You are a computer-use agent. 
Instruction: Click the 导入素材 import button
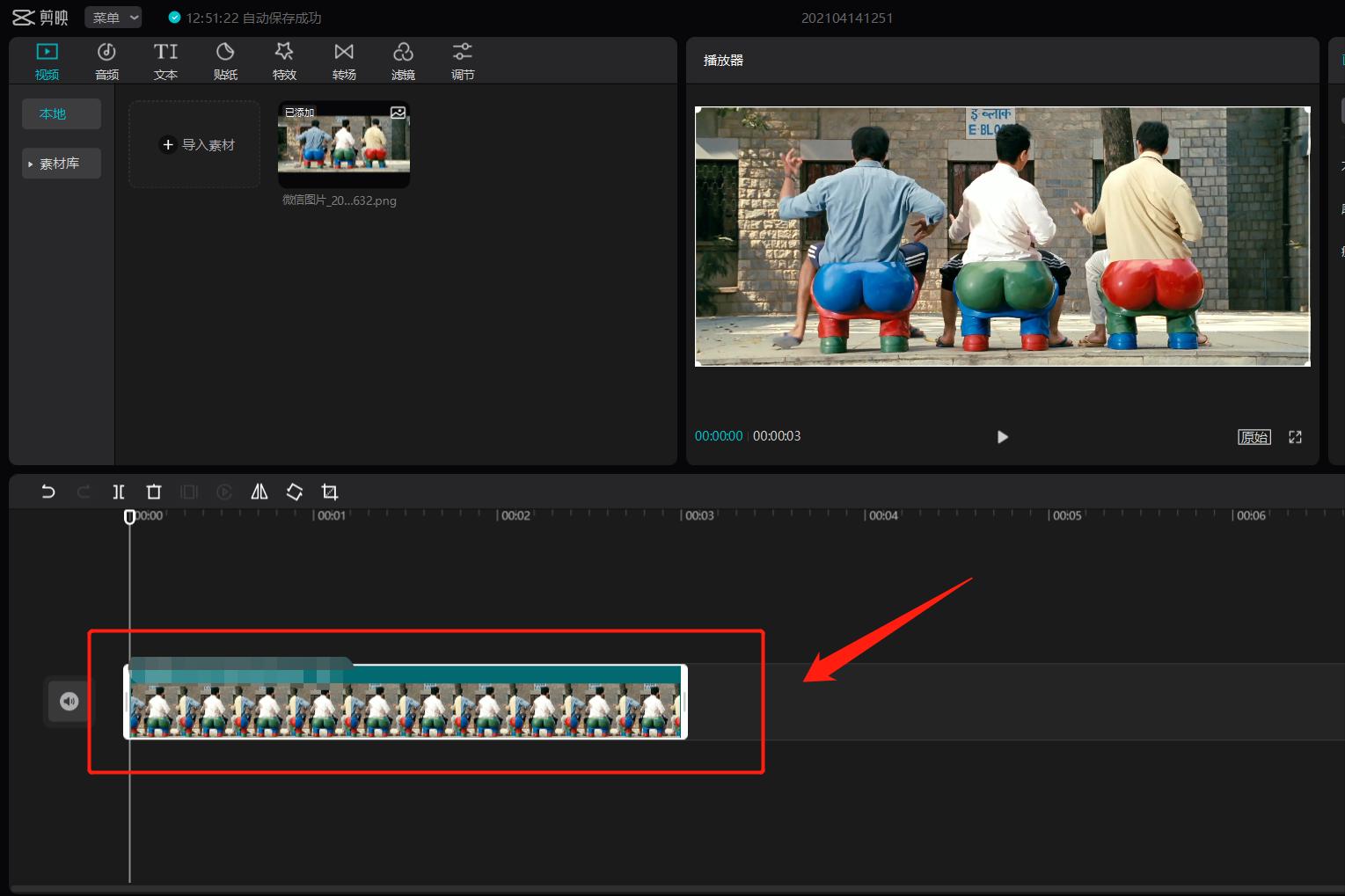[x=195, y=145]
